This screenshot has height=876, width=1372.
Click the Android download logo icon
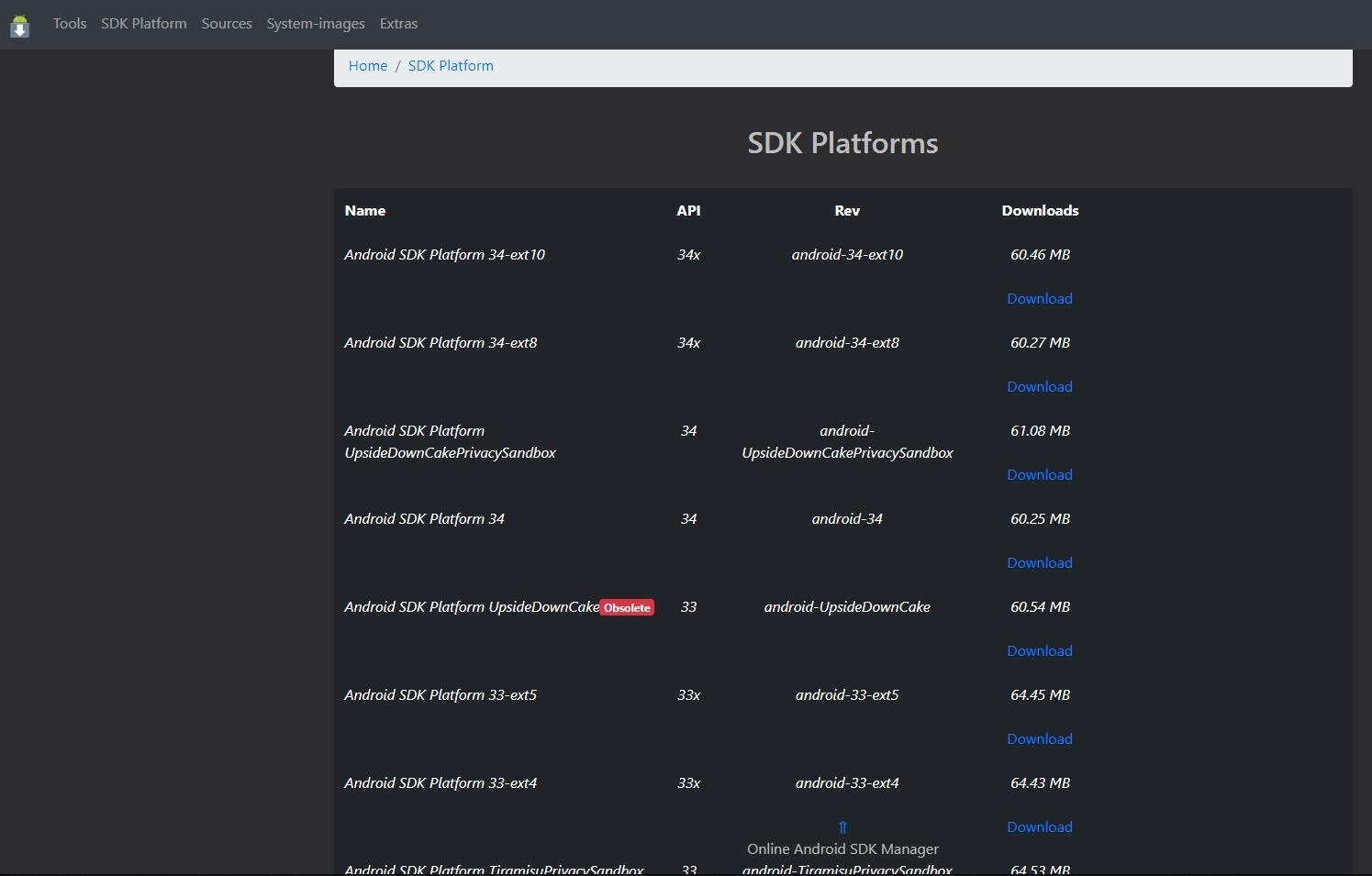pos(19,26)
